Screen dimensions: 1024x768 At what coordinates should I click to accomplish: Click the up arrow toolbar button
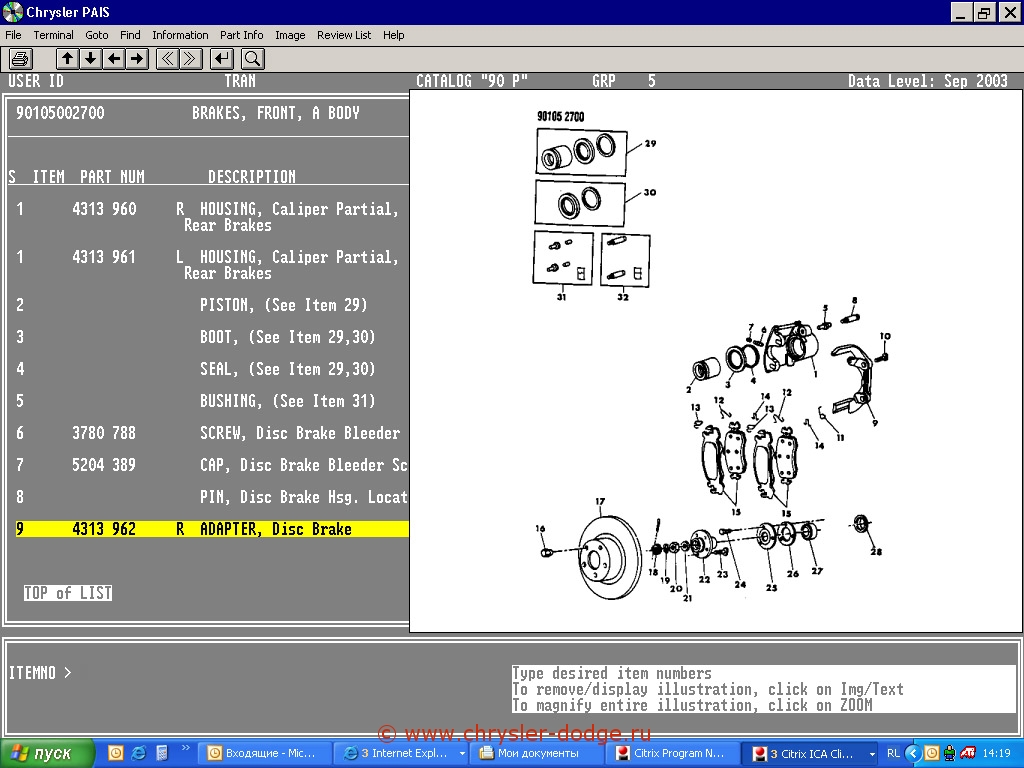point(67,59)
